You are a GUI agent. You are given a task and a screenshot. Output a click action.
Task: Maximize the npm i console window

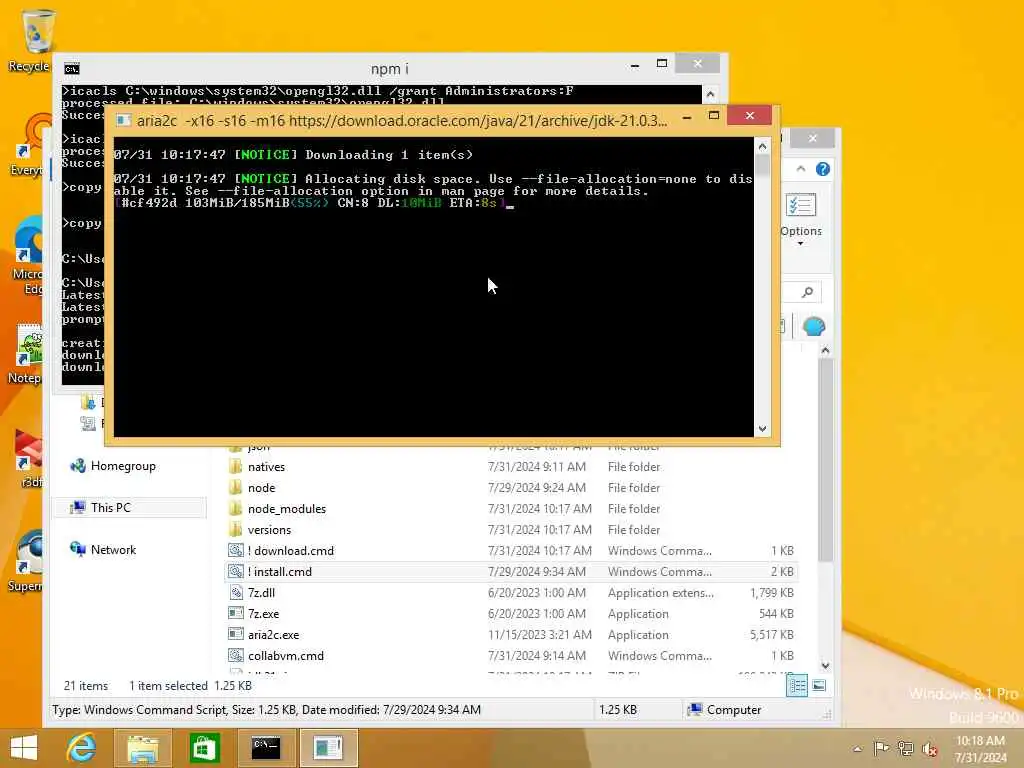(x=662, y=63)
